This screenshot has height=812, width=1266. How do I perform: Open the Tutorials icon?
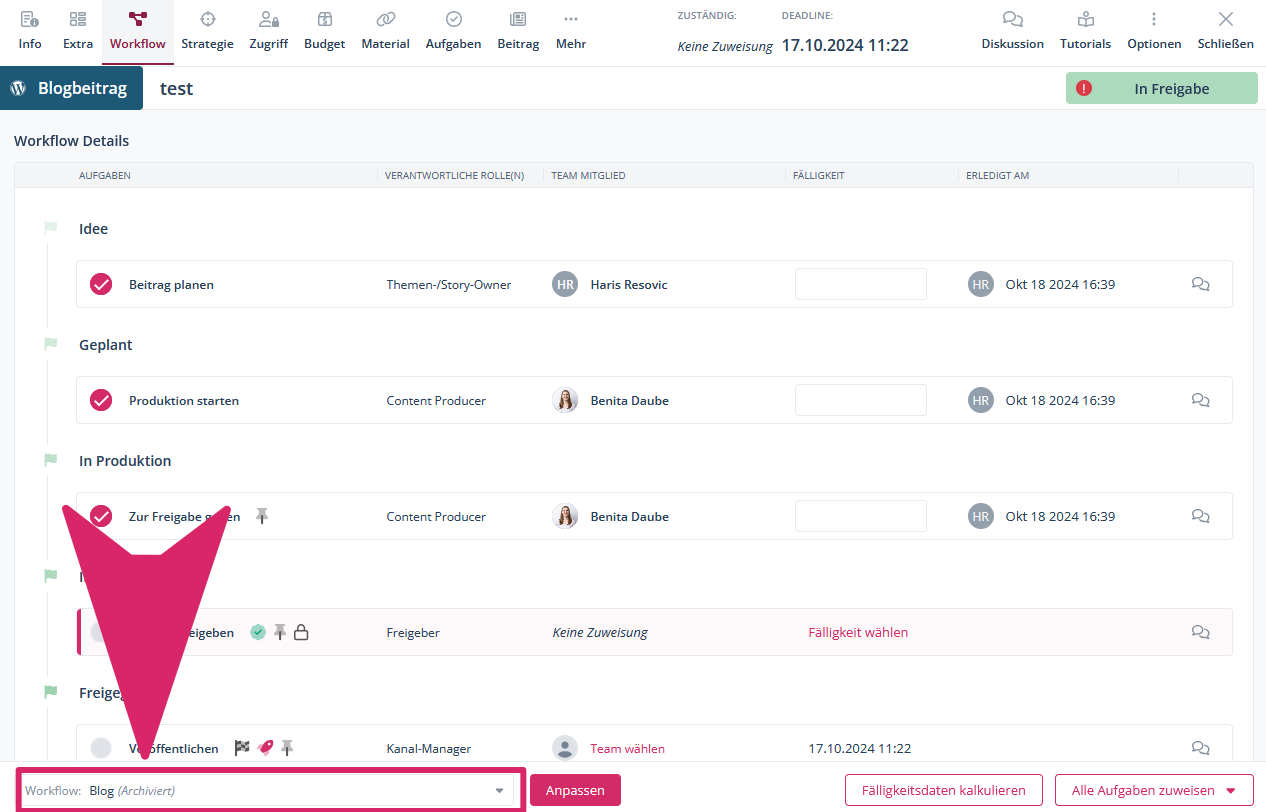point(1085,20)
